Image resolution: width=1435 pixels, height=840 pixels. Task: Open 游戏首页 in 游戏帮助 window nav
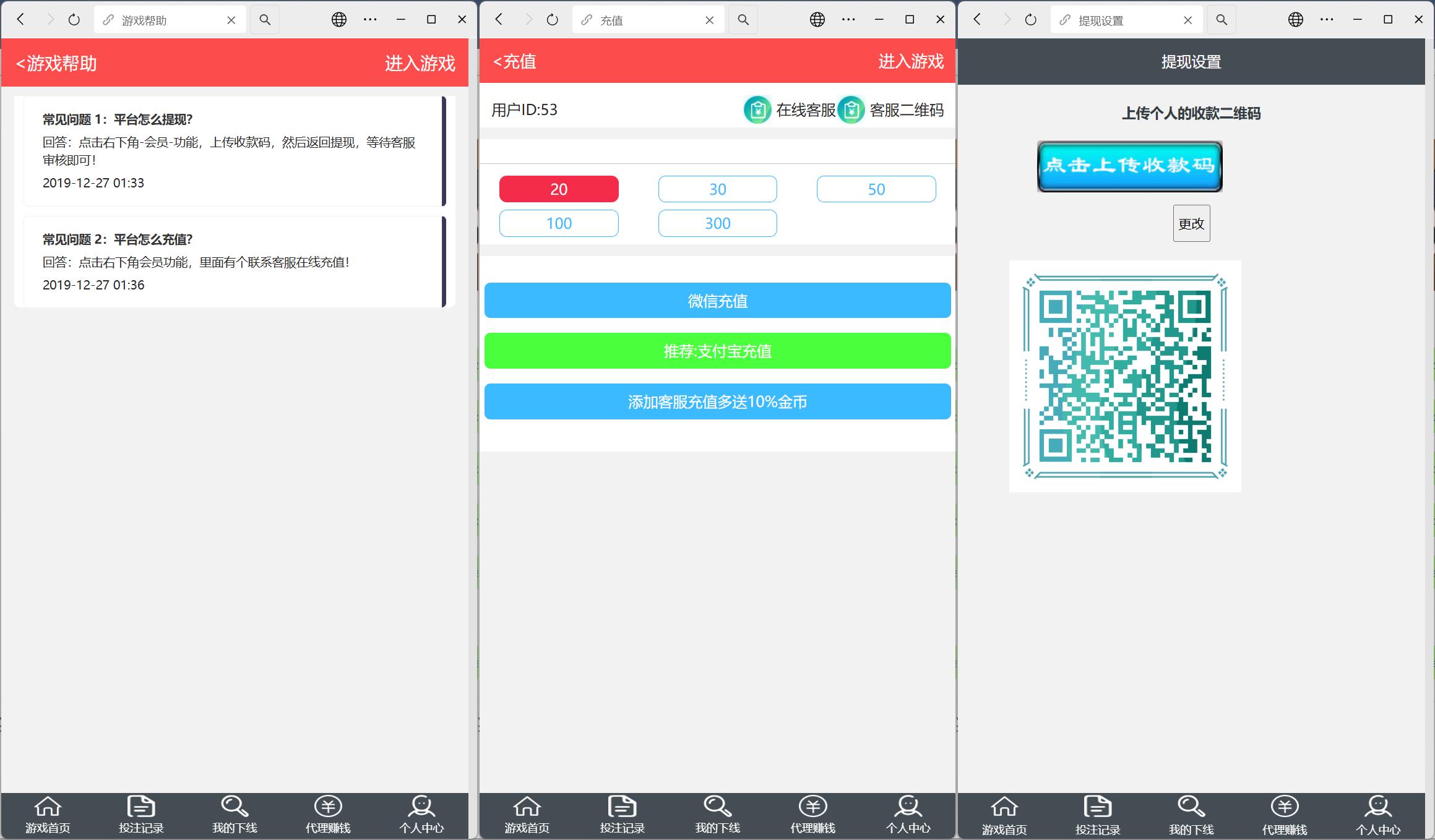pyautogui.click(x=48, y=816)
